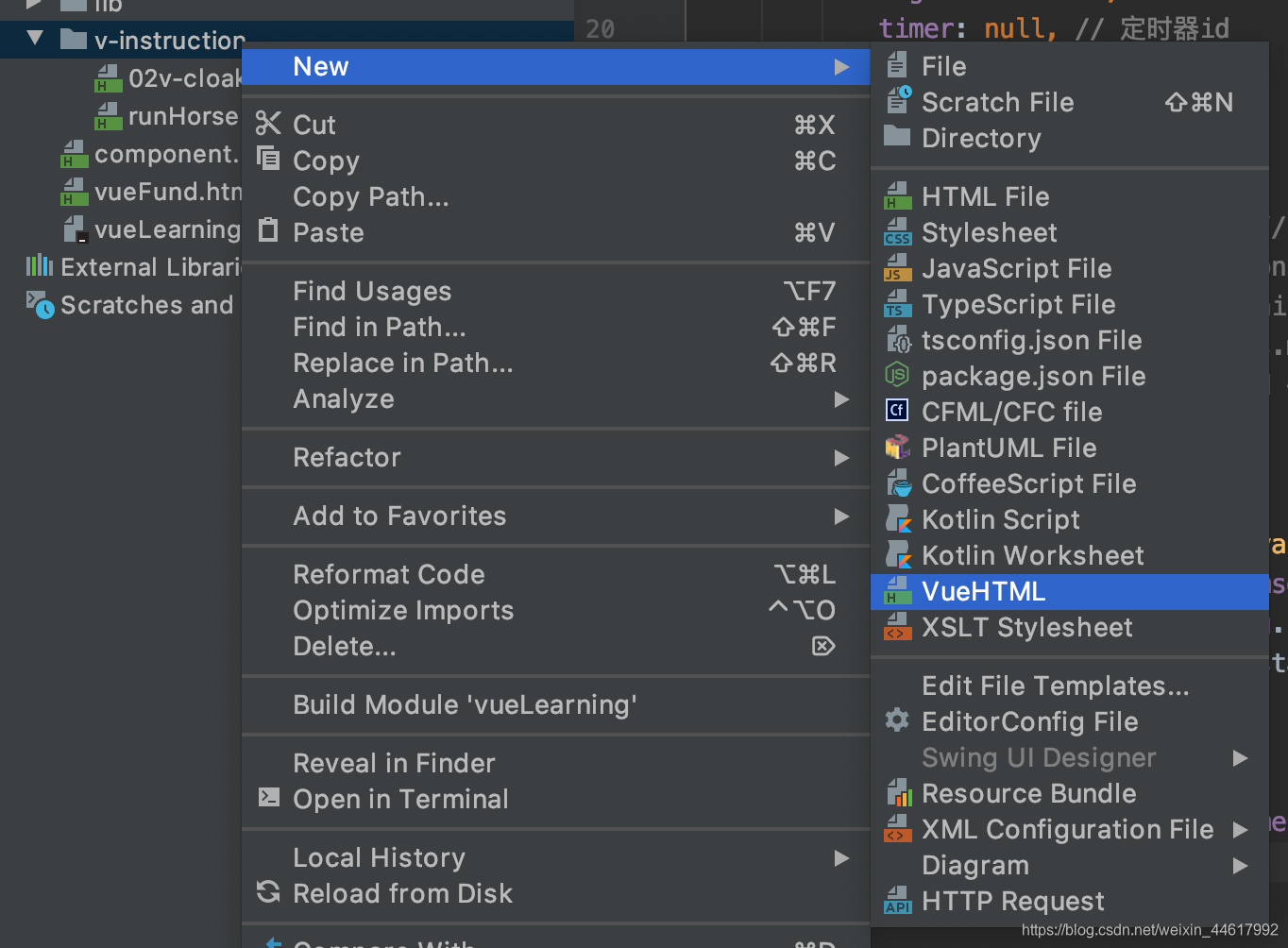The height and width of the screenshot is (948, 1288).
Task: Click the HTTP Request API icon
Action: (x=897, y=901)
